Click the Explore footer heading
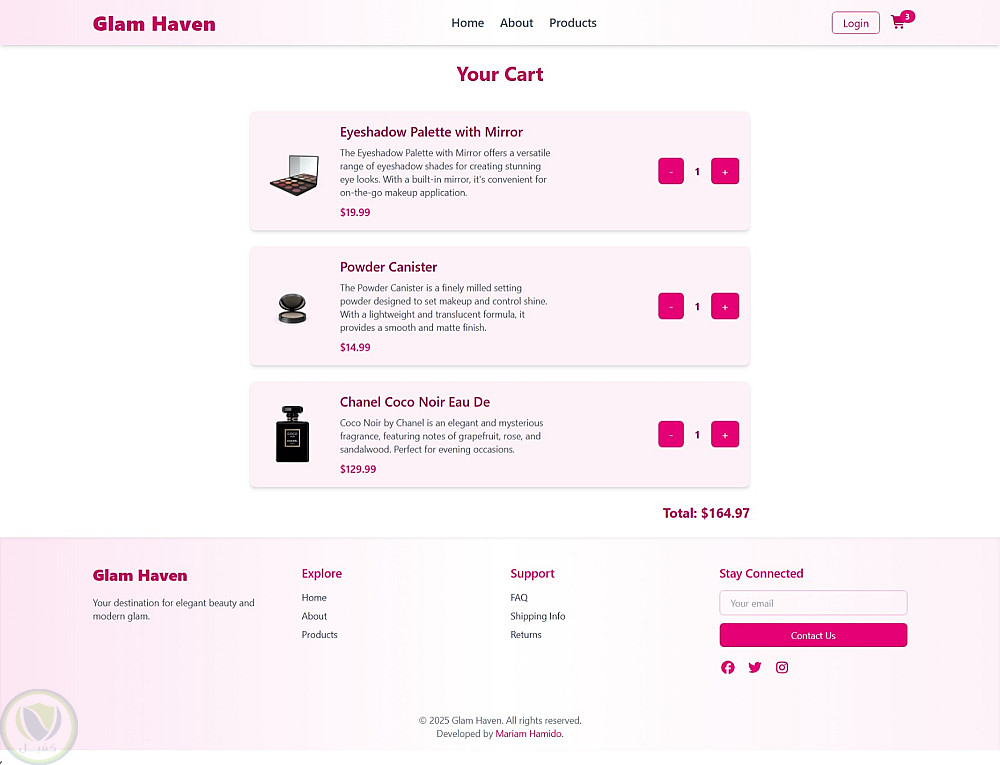The image size is (1000, 765). click(321, 573)
